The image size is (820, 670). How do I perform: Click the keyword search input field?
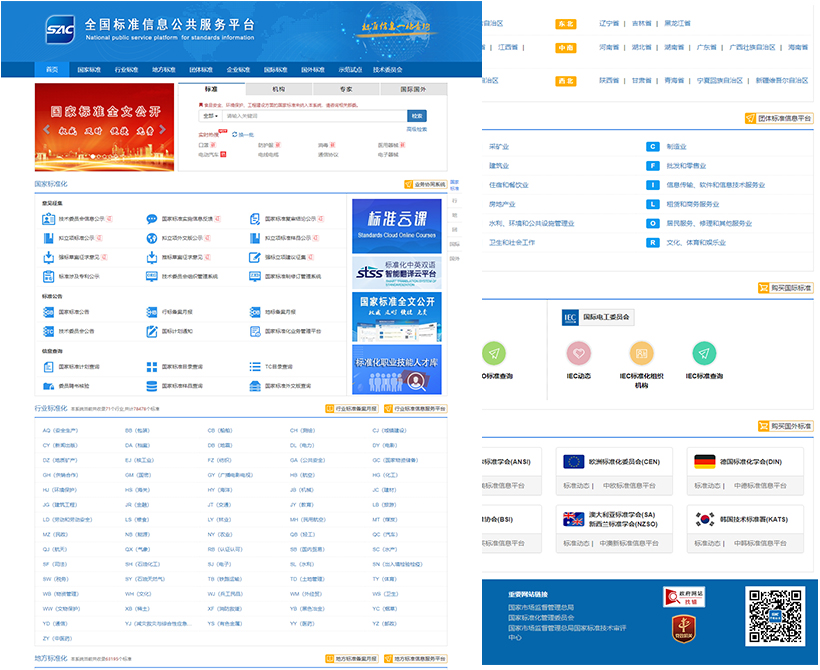click(x=315, y=116)
